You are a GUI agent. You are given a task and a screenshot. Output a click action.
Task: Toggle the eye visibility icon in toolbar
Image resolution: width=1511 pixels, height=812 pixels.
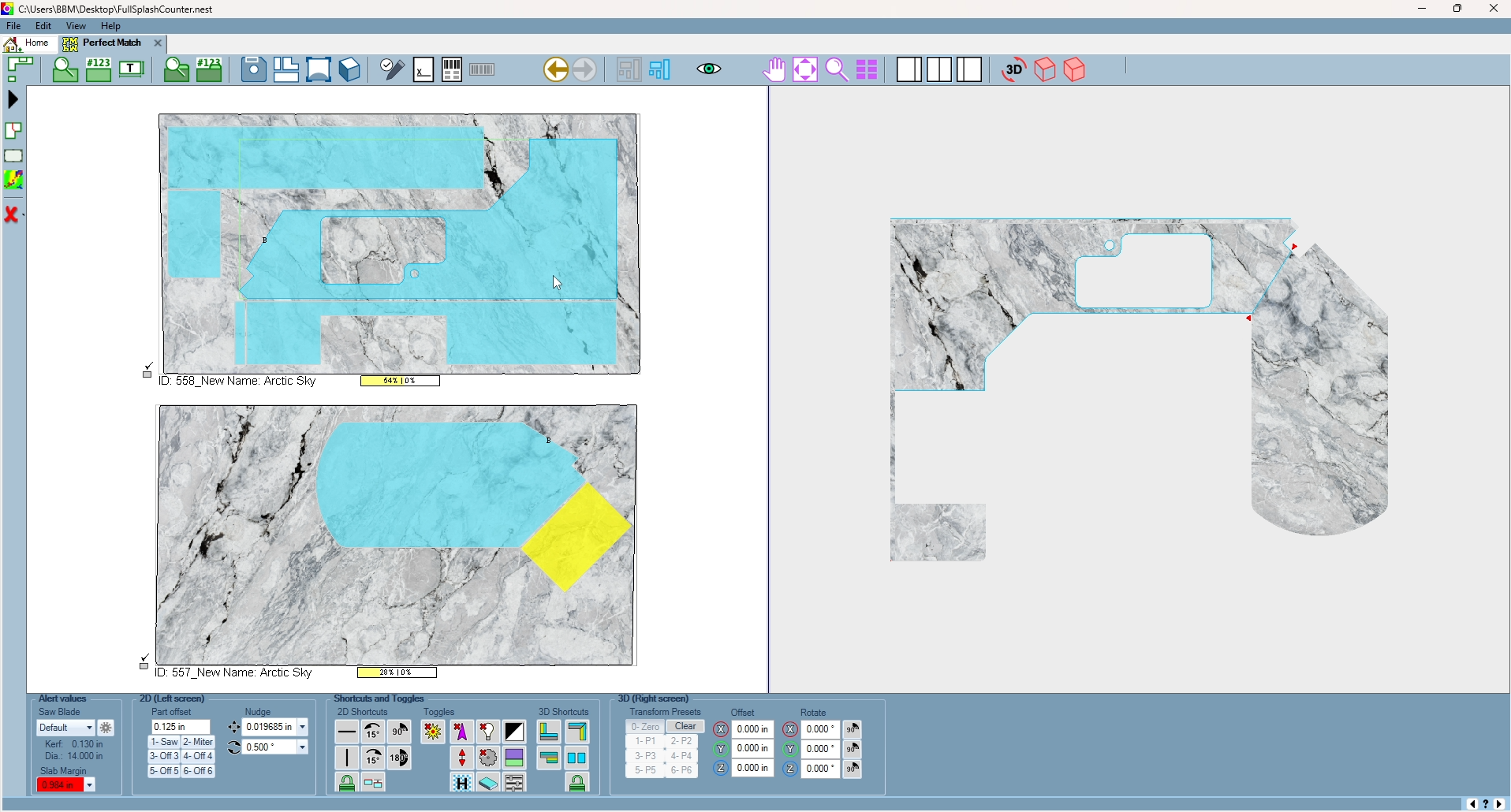point(709,70)
